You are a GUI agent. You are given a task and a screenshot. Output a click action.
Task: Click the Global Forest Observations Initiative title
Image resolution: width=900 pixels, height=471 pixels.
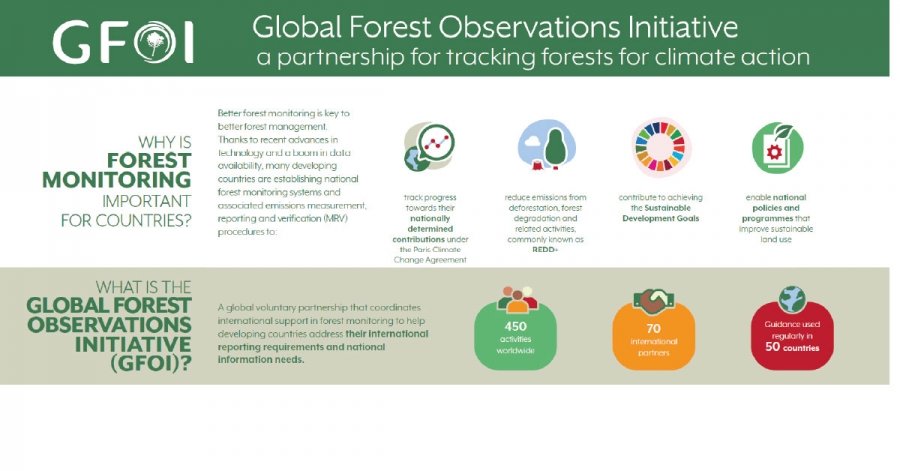click(495, 24)
